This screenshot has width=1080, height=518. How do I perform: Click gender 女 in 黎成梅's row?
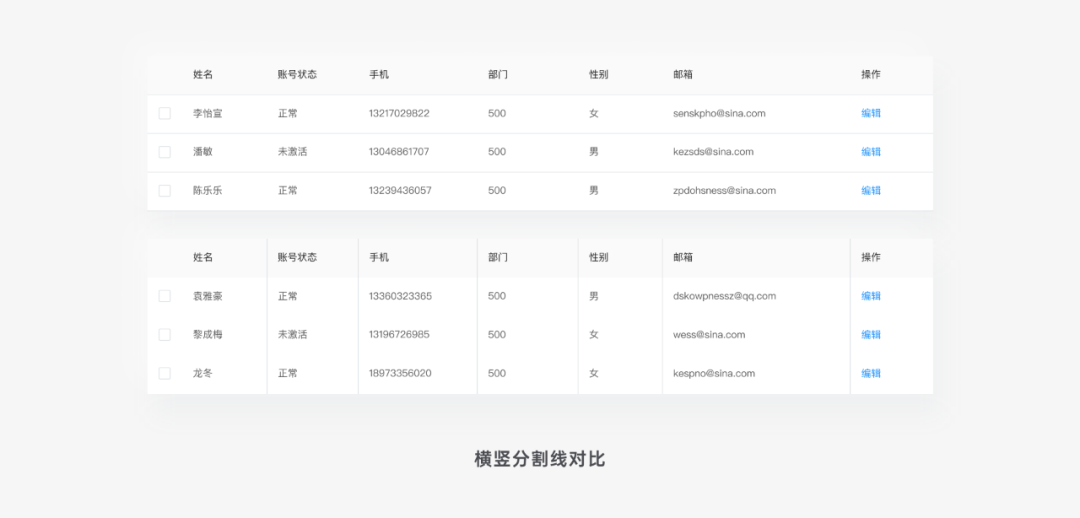(x=594, y=334)
